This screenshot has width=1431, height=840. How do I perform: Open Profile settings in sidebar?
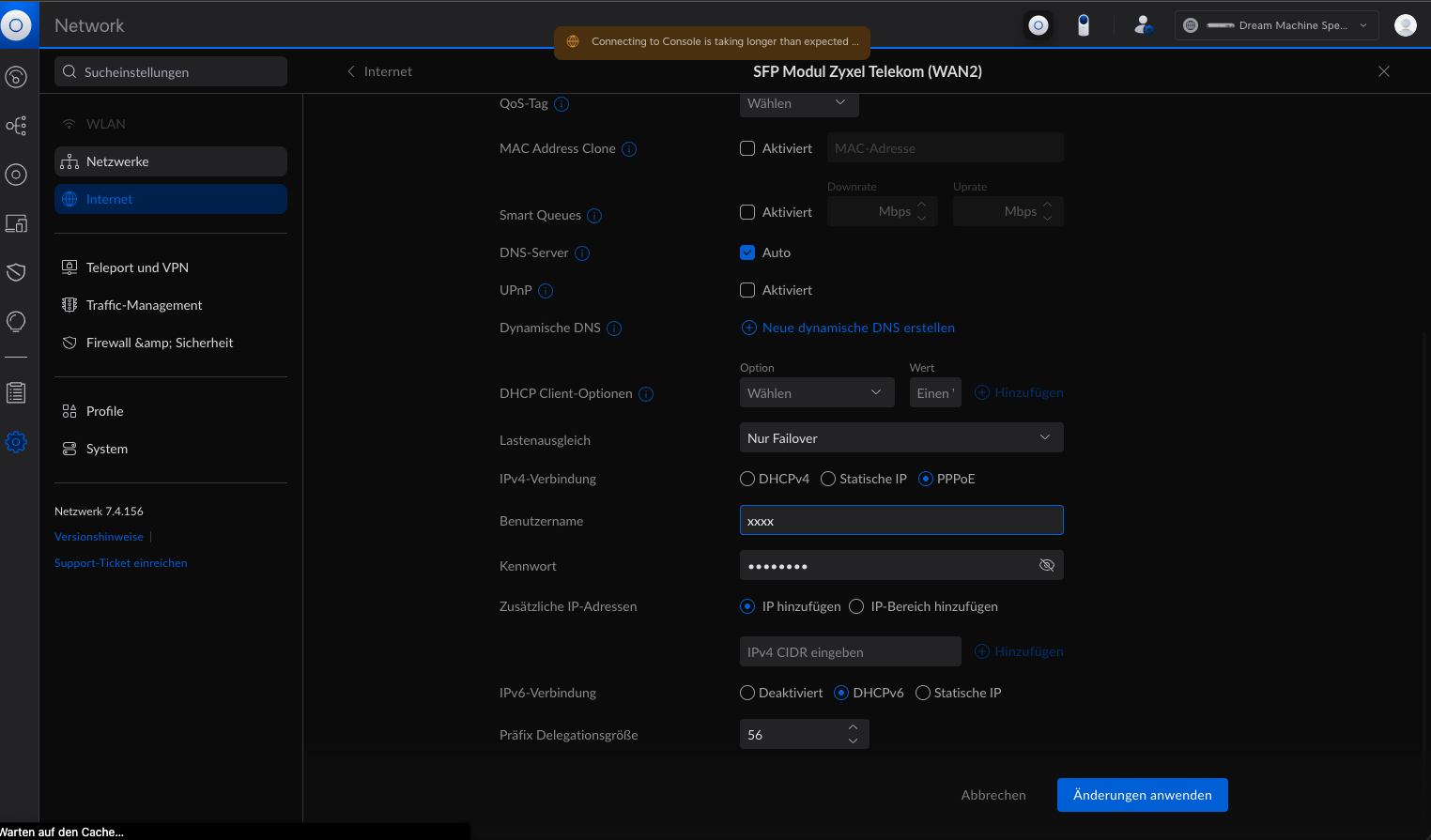pyautogui.click(x=171, y=411)
